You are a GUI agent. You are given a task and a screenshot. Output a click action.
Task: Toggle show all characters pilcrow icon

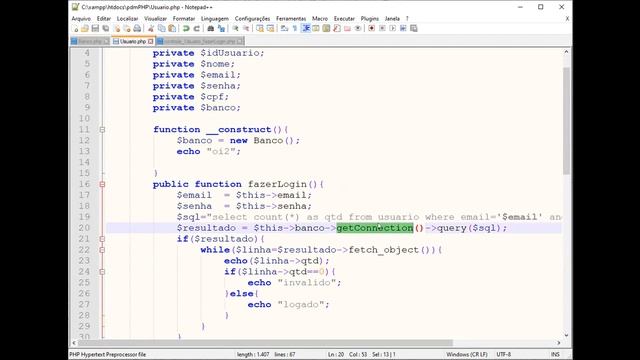(x=295, y=28)
